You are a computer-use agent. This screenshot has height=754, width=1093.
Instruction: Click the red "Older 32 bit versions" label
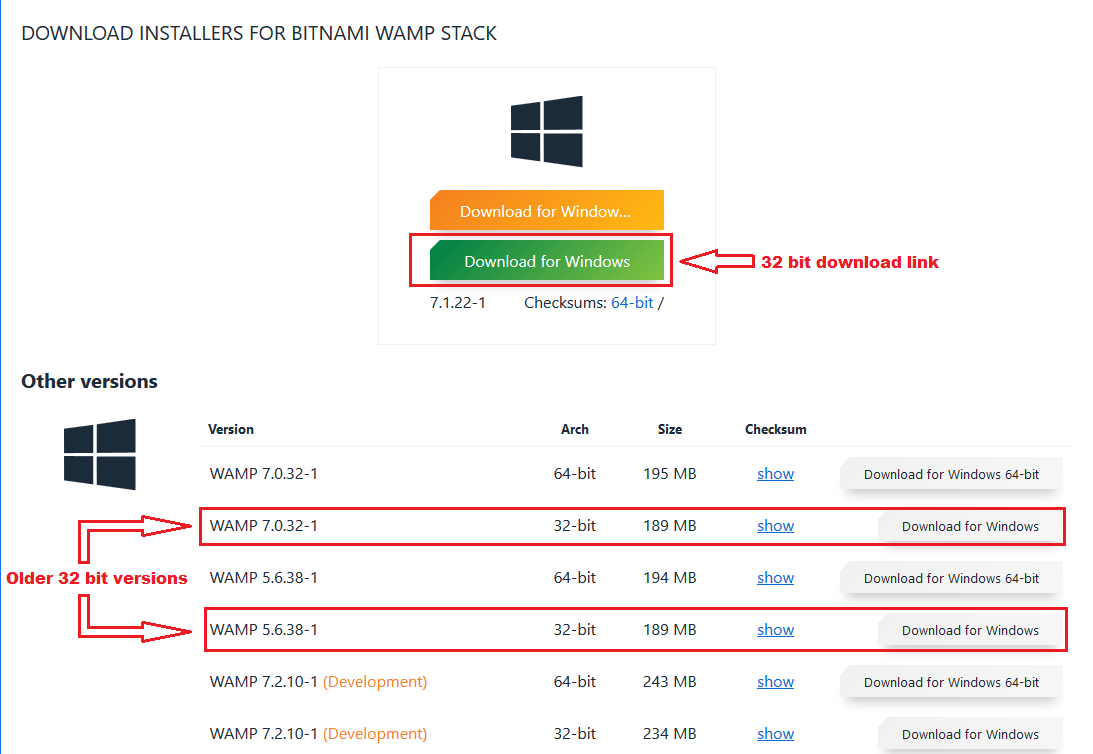[x=97, y=578]
